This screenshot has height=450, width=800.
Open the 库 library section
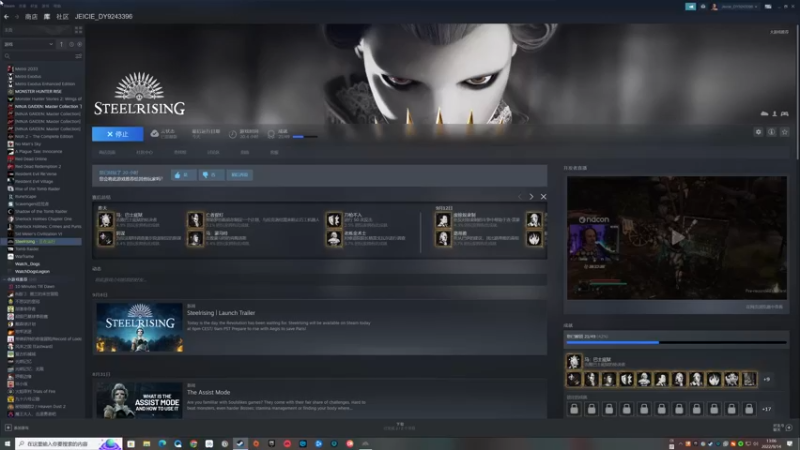coord(47,17)
